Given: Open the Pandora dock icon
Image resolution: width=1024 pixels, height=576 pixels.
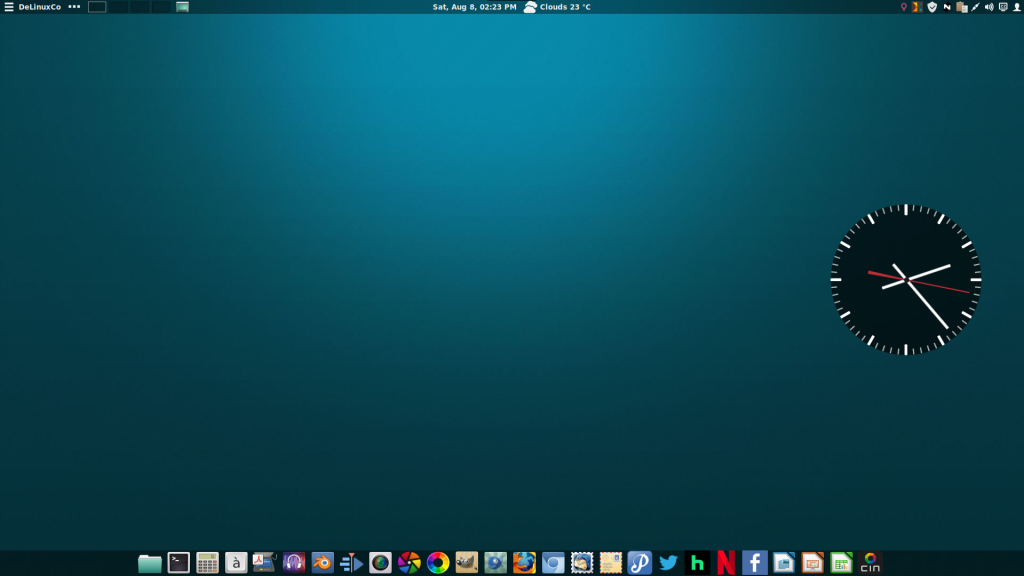Looking at the screenshot, I should [x=639, y=563].
